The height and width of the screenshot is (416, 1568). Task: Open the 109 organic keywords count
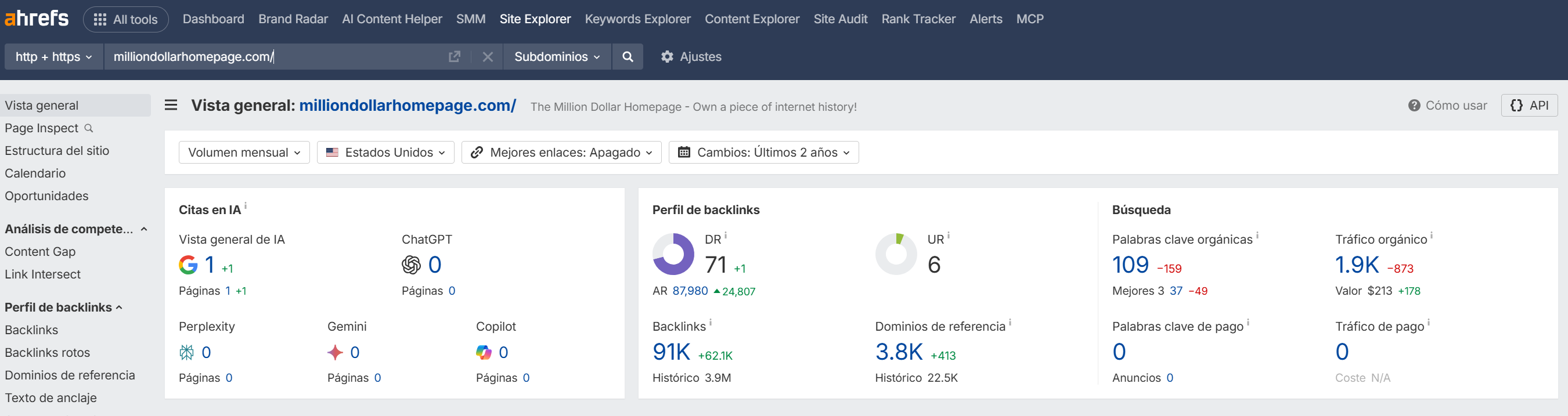point(1130,265)
